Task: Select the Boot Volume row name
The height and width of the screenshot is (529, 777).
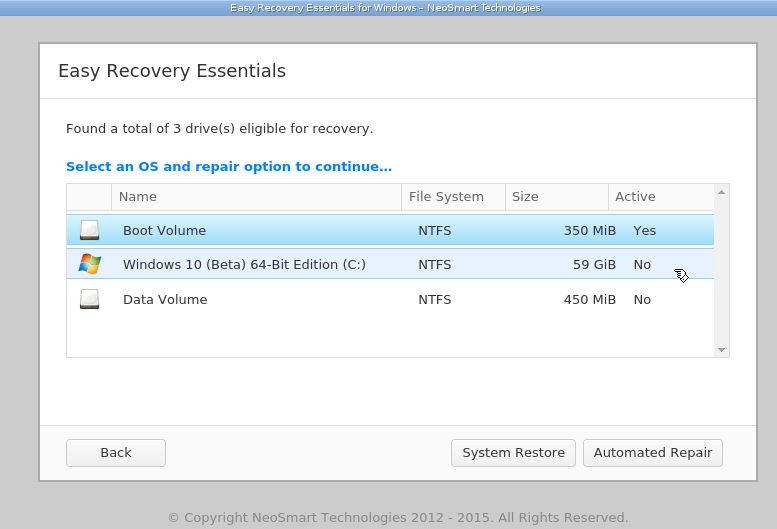Action: point(164,230)
